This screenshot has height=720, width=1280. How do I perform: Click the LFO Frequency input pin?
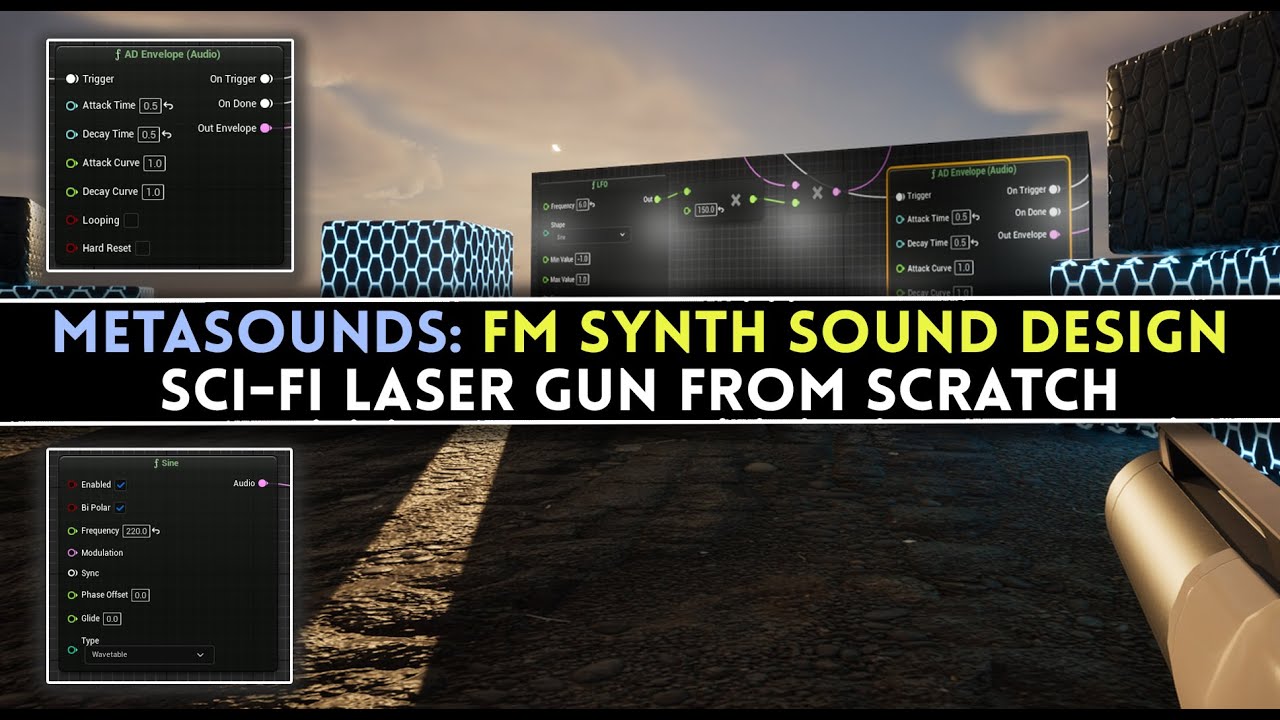tap(545, 205)
